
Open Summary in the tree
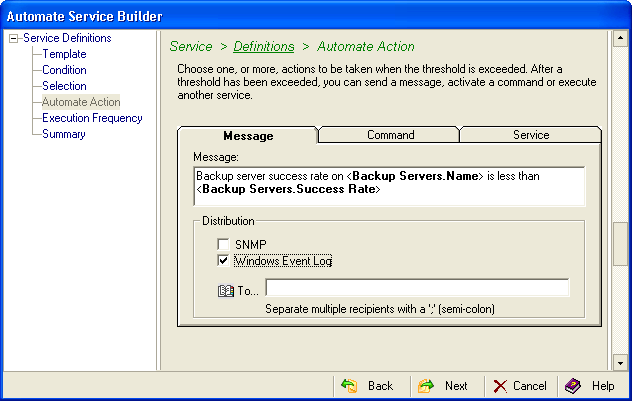[64, 134]
